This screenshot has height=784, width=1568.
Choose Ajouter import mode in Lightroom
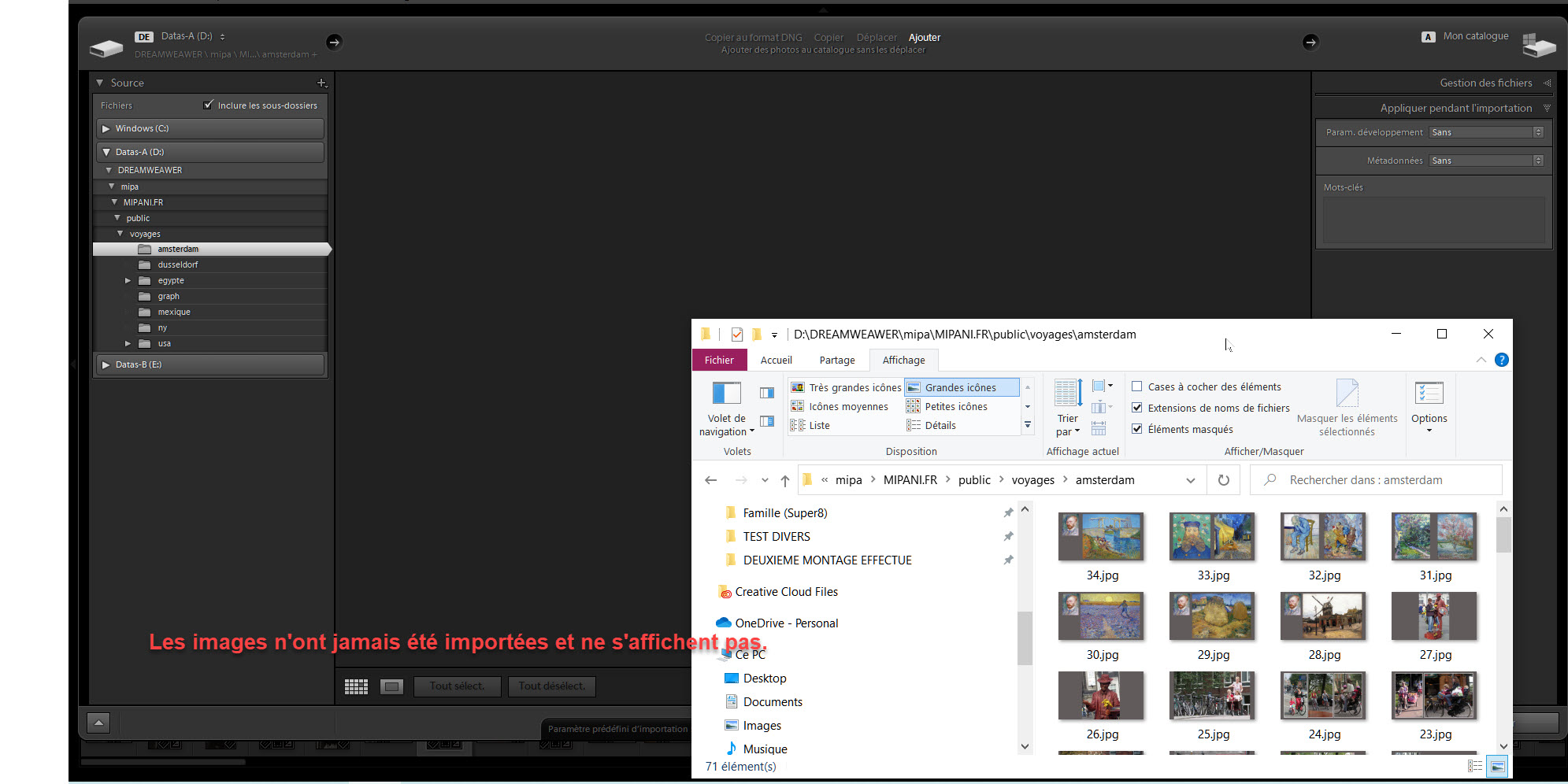pos(924,37)
